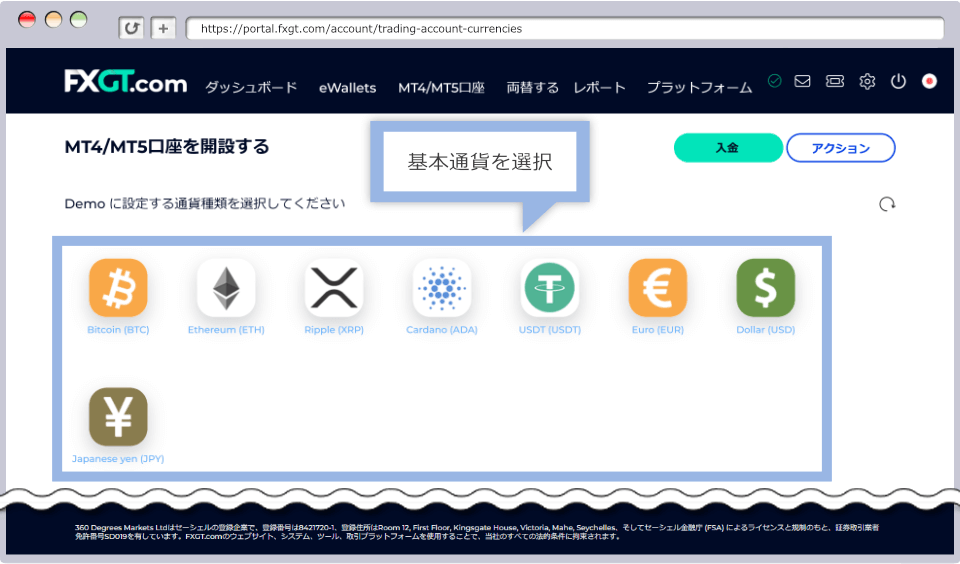Click the green 入金 button
This screenshot has width=960, height=564.
(x=728, y=148)
